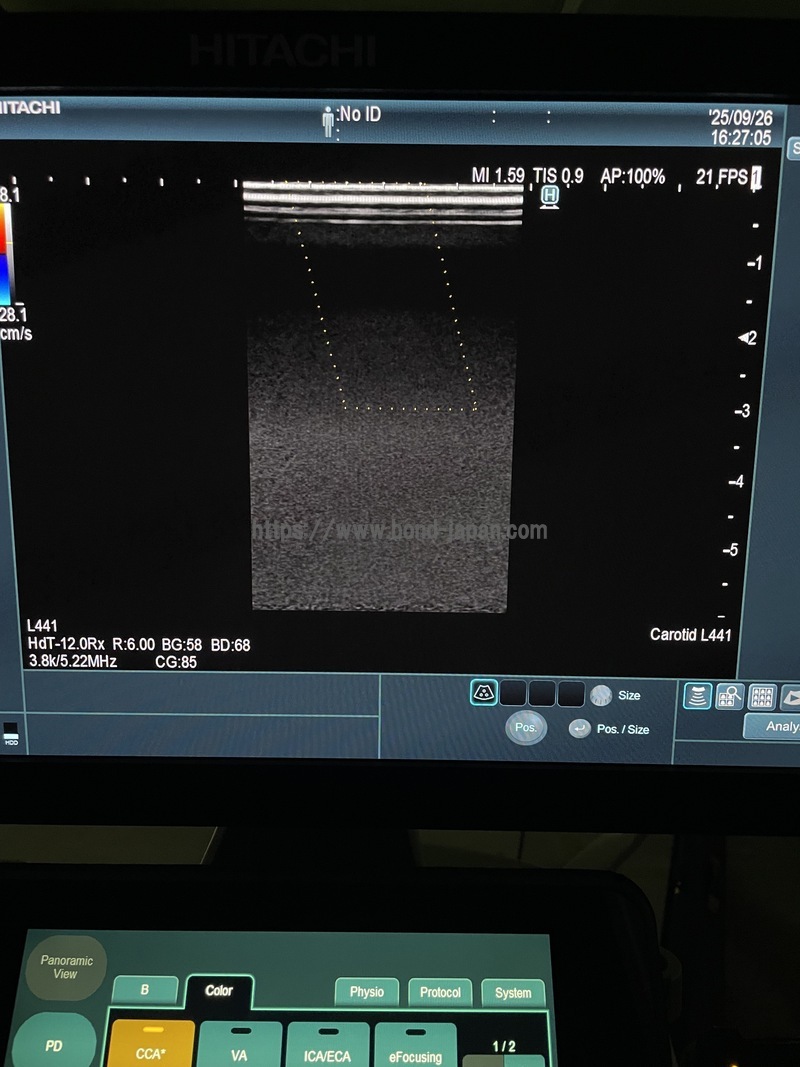Click the enter-arrow Pos. / Size icon
Image resolution: width=800 pixels, height=1067 pixels.
(579, 729)
